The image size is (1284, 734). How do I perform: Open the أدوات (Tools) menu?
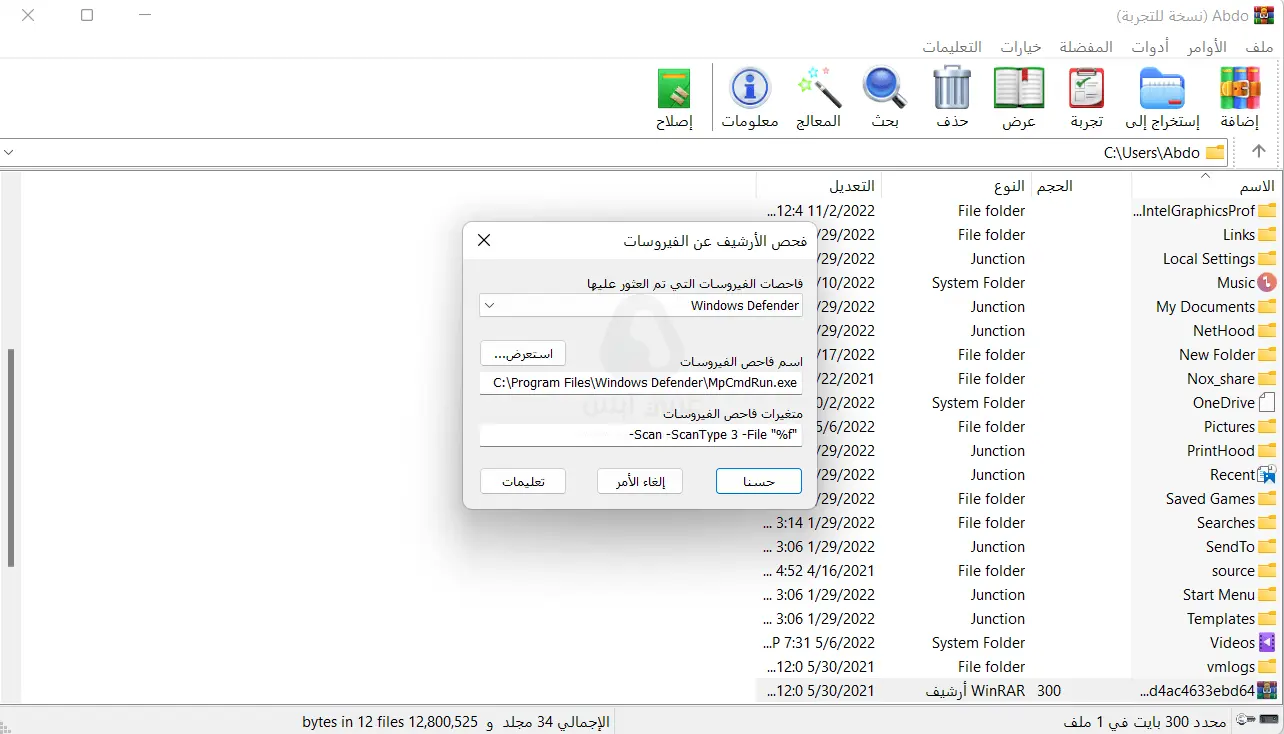click(x=1150, y=46)
